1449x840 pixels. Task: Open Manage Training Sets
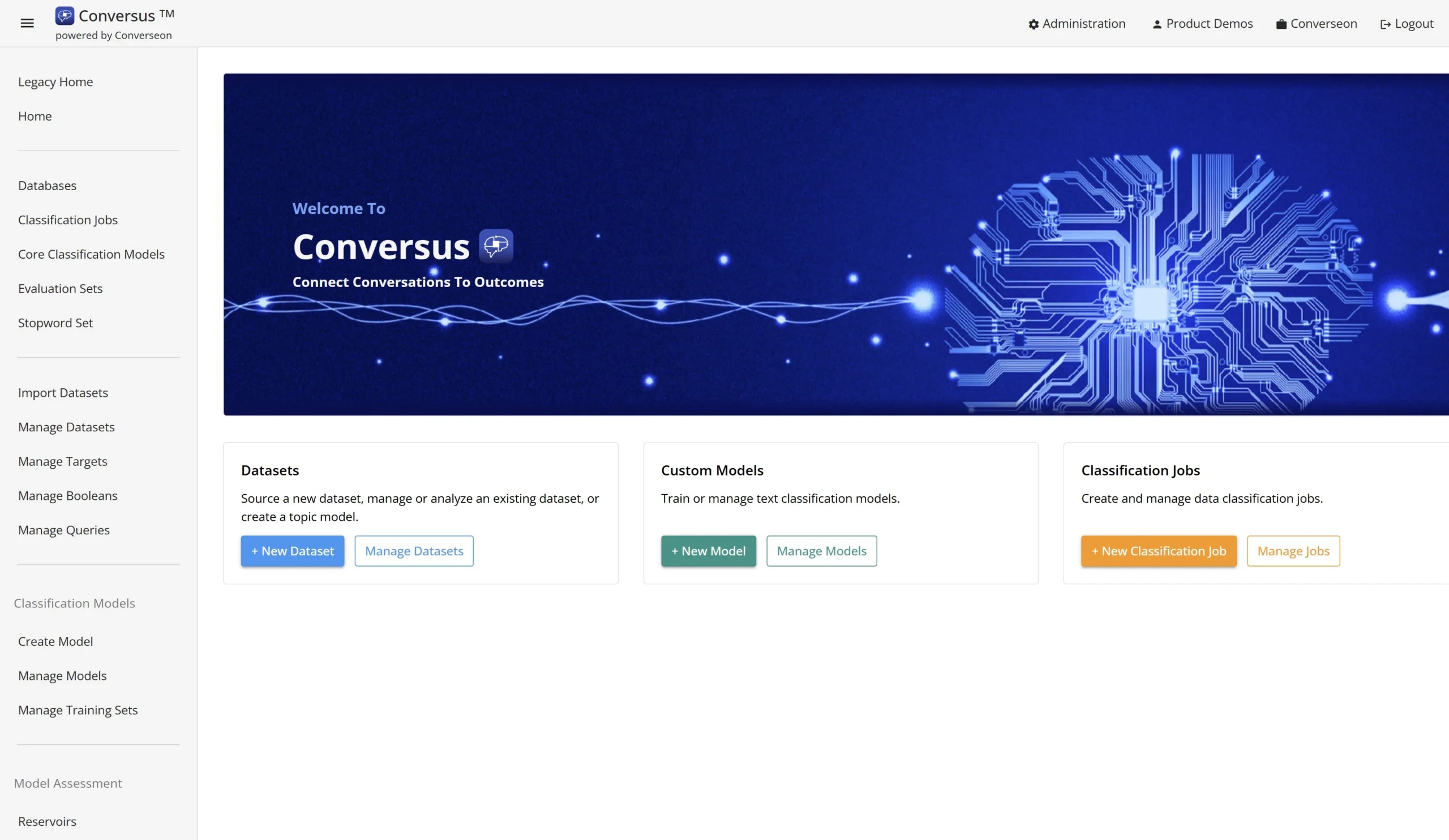tap(78, 710)
